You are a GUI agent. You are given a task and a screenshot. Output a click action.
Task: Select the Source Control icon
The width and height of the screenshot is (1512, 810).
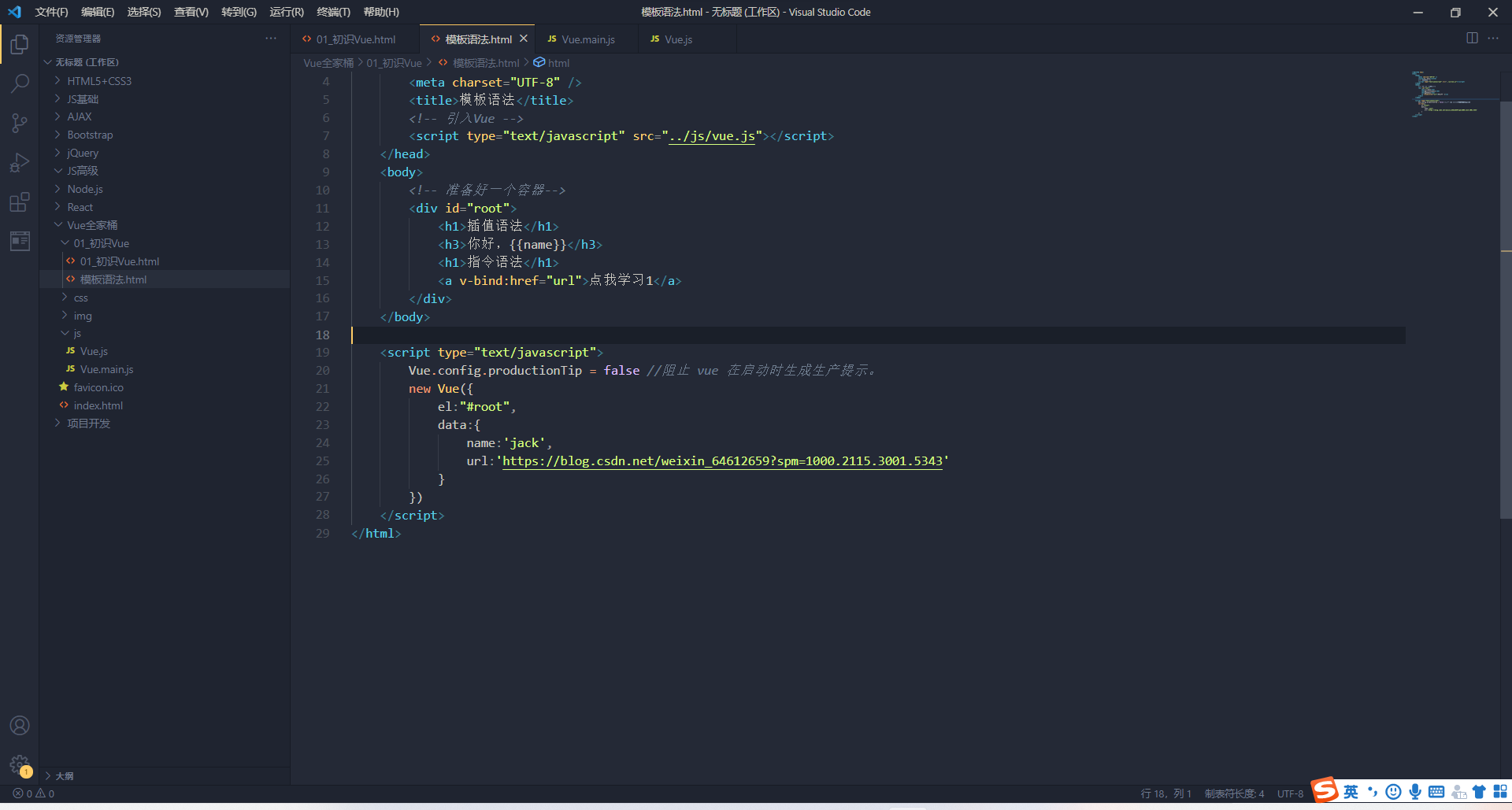tap(20, 123)
